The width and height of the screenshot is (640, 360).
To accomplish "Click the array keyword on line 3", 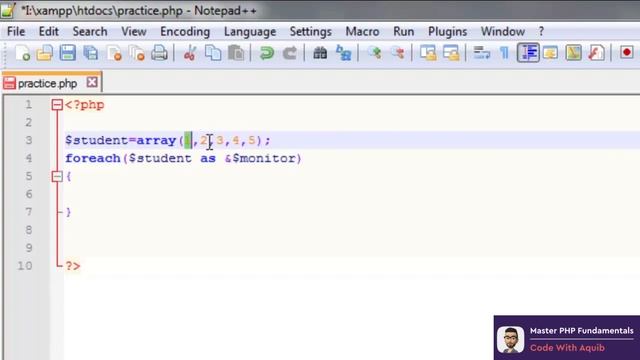I will (x=156, y=140).
